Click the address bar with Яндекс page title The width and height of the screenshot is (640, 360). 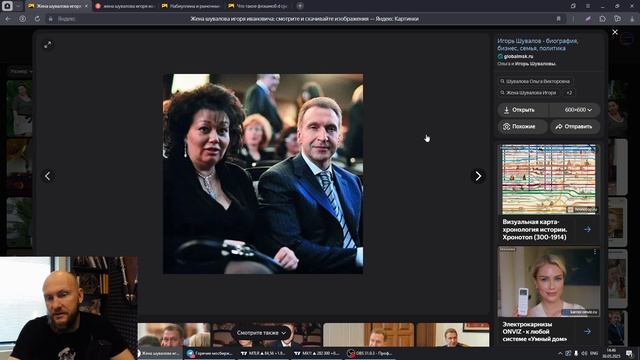[304, 19]
